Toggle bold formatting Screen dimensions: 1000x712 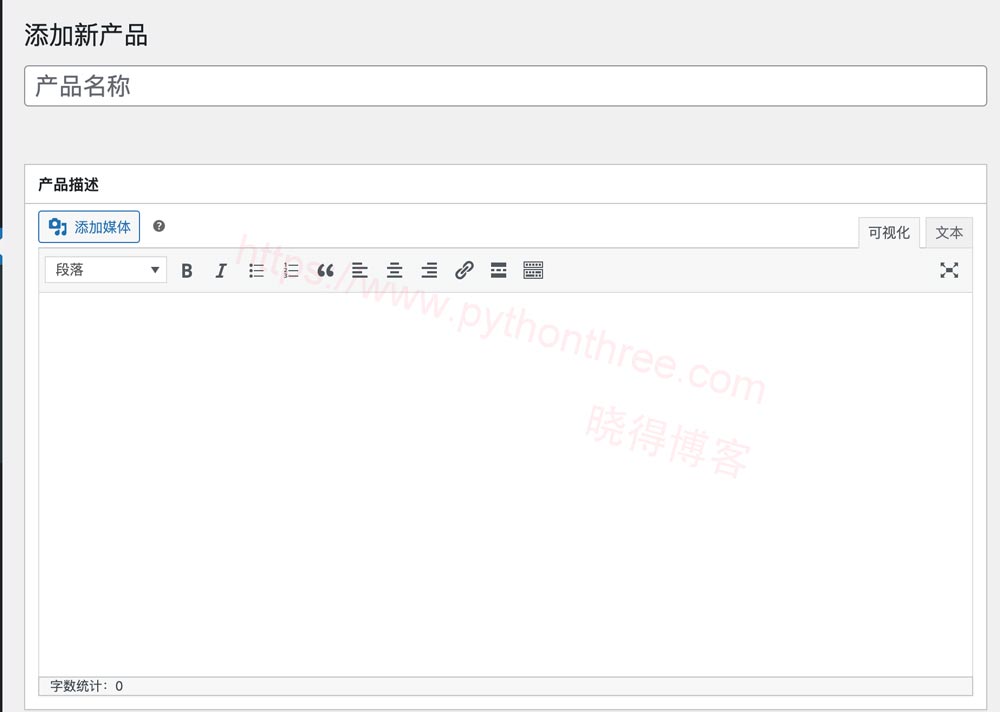click(x=187, y=270)
